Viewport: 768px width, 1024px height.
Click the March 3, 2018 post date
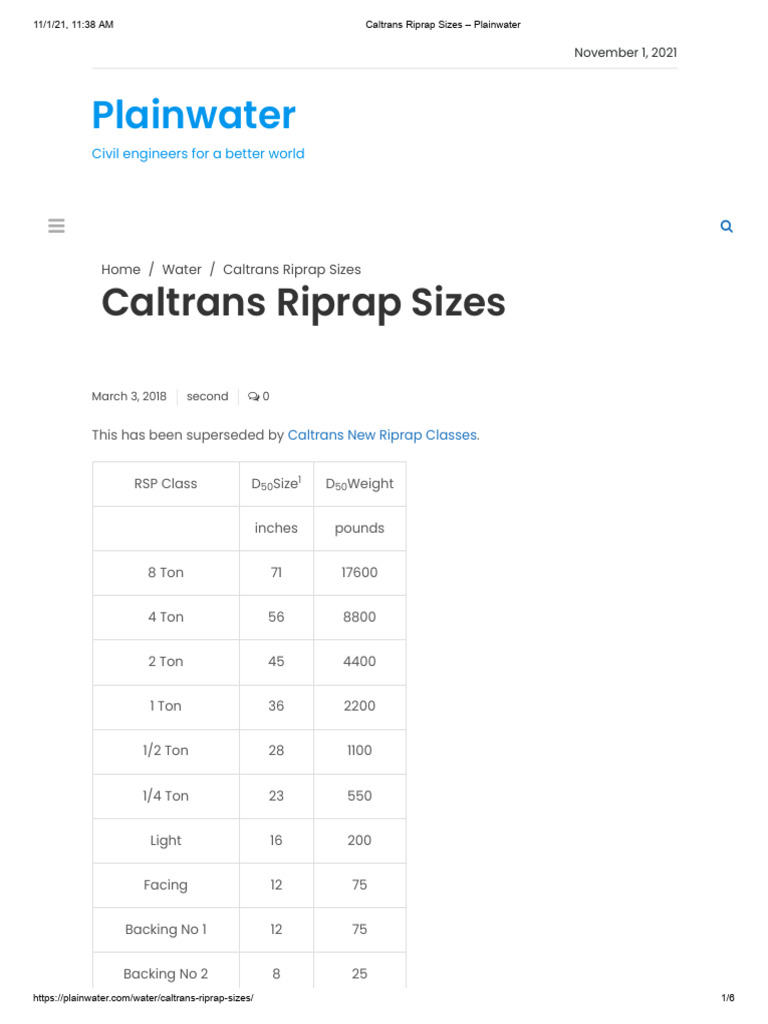129,397
